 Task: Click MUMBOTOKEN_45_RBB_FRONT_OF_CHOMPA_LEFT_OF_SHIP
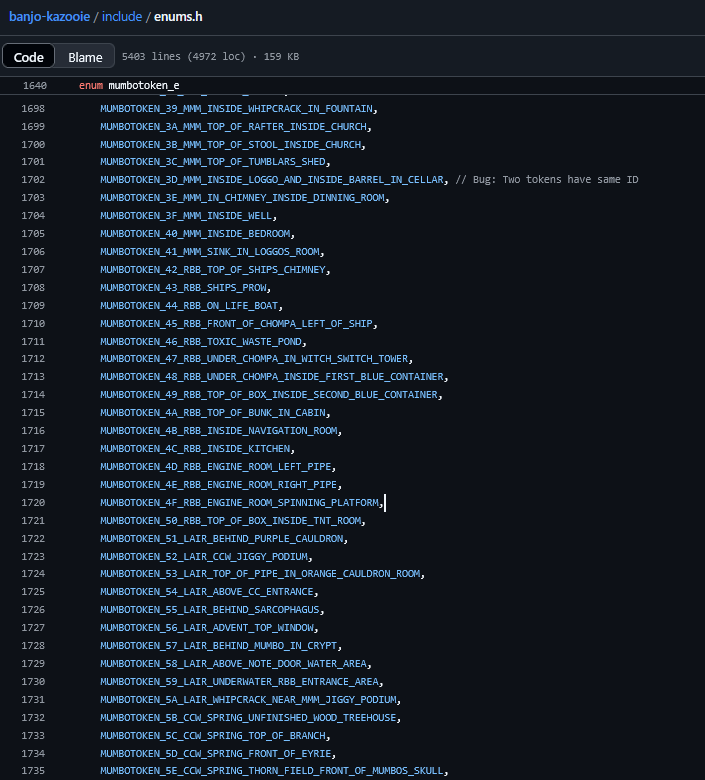click(x=236, y=323)
